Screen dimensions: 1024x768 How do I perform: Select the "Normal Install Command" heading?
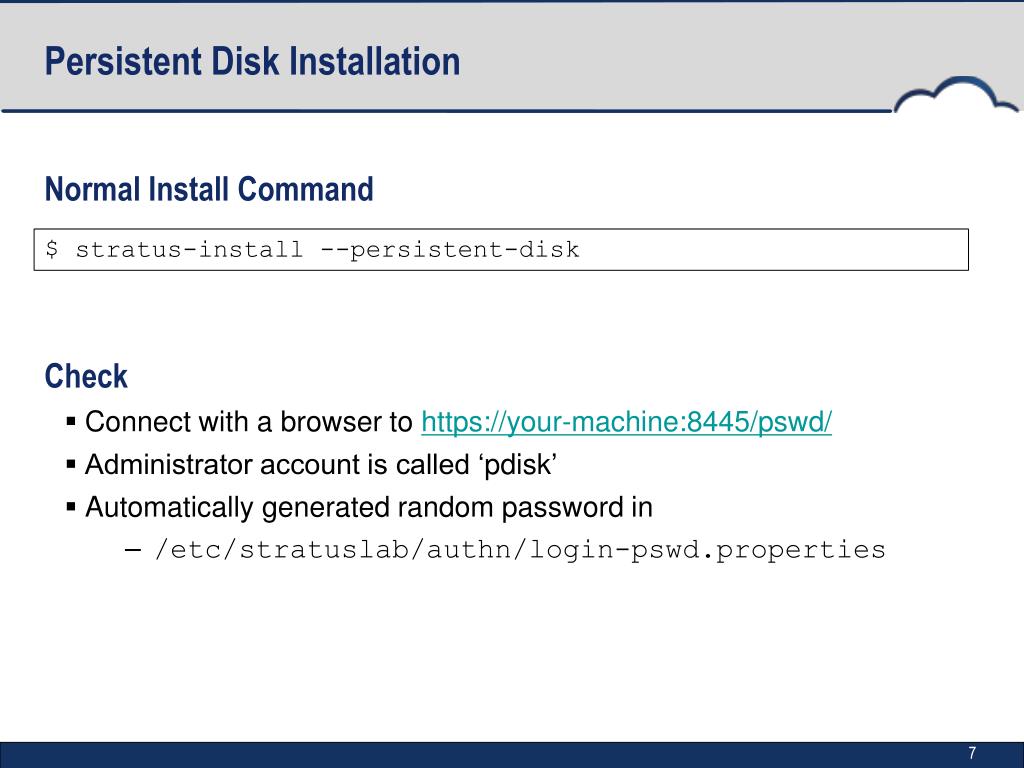(209, 189)
